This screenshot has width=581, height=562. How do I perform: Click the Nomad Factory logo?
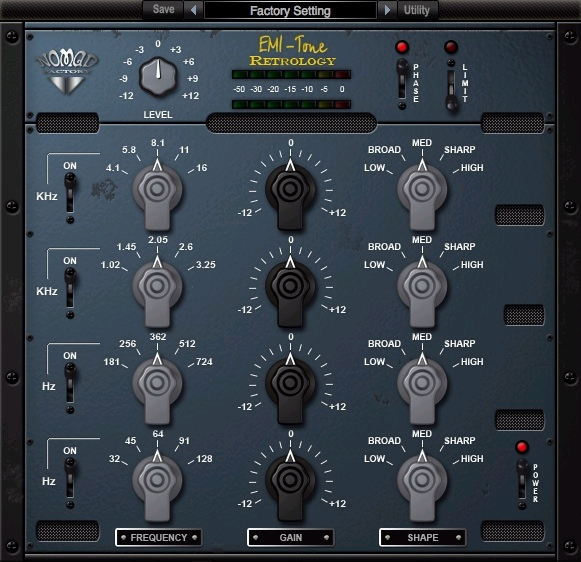point(67,72)
